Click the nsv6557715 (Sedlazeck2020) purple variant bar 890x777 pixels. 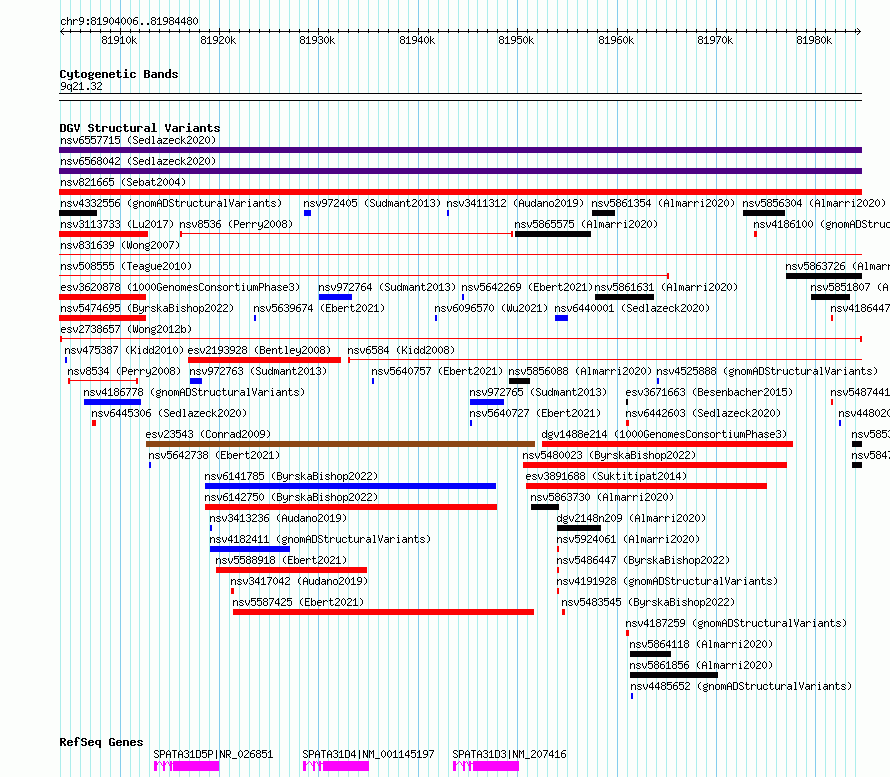tap(460, 150)
